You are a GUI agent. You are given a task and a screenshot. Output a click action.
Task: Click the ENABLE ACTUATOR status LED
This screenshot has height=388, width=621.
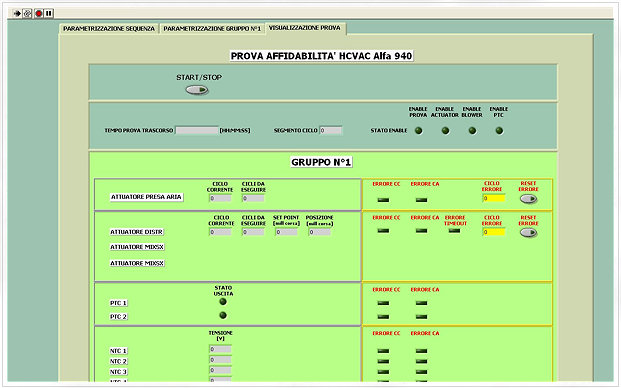[445, 130]
